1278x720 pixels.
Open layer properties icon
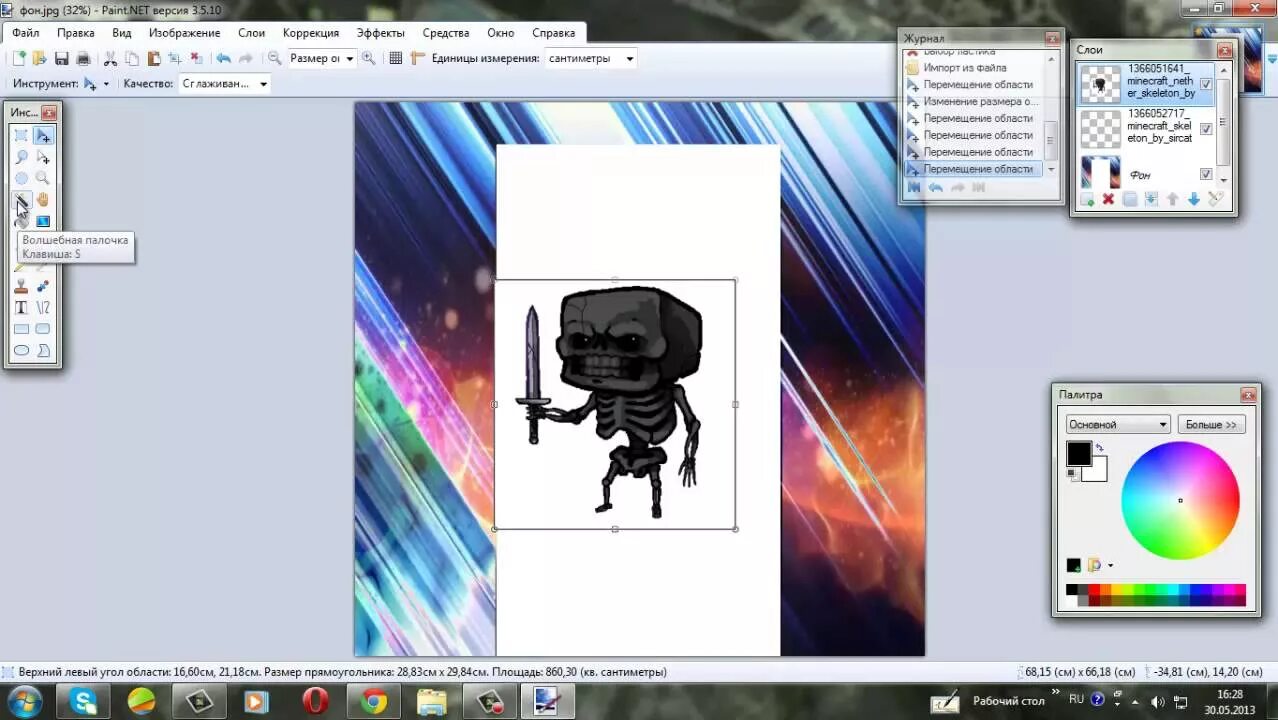pyautogui.click(x=1216, y=199)
